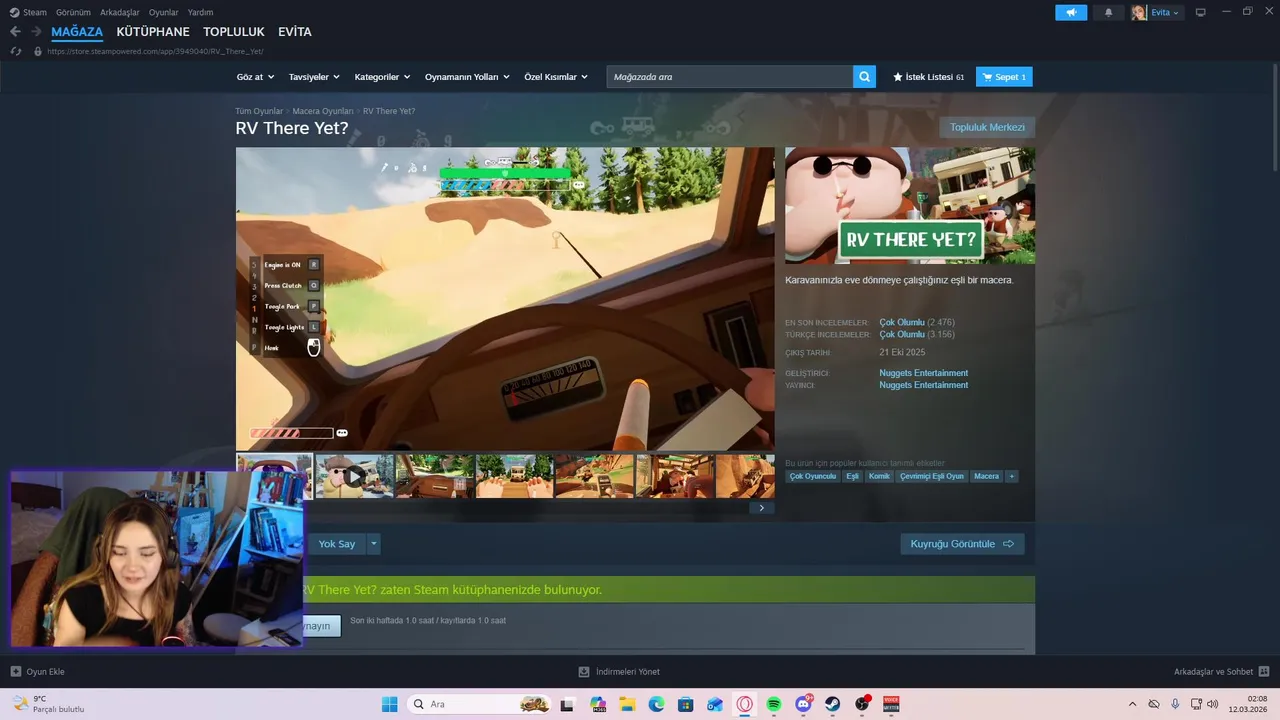Open Spotify from the taskbar

click(773, 704)
